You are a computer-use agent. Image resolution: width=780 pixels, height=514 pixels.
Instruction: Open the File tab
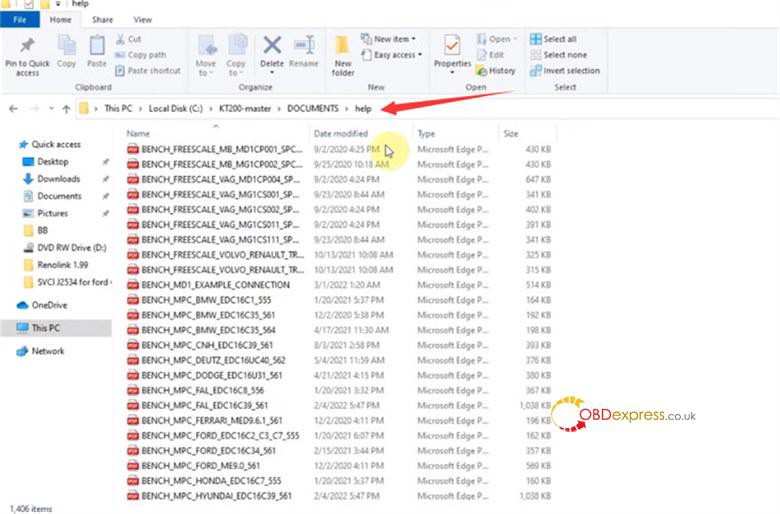20,19
